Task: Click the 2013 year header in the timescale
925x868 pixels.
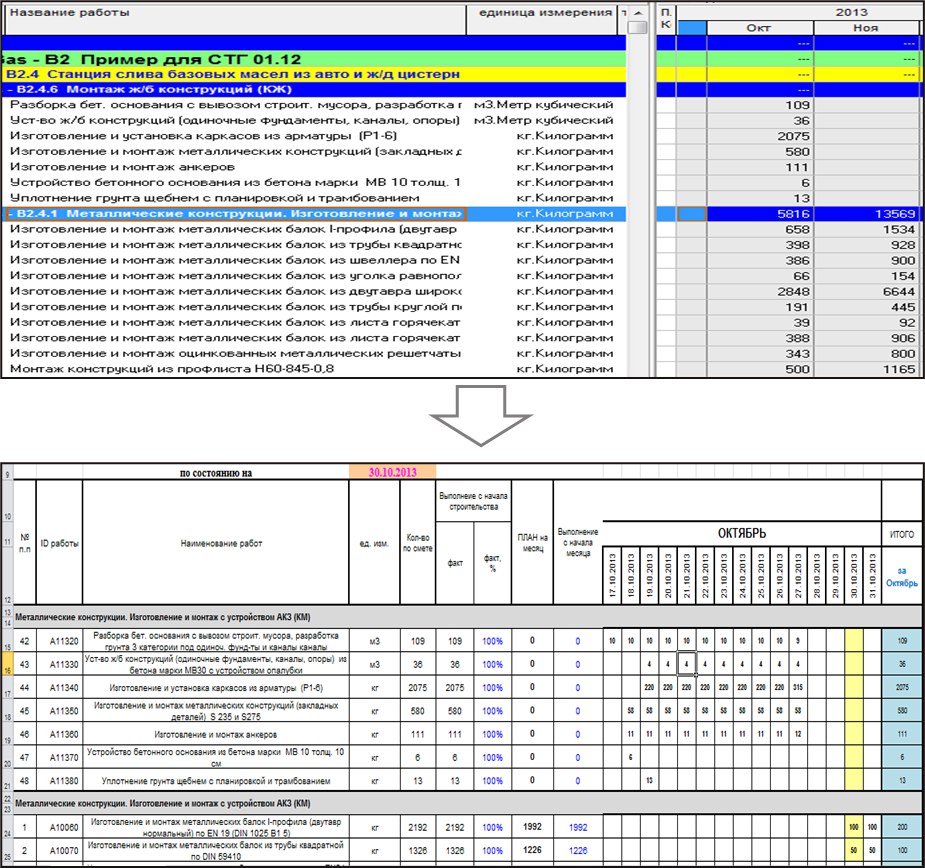Action: point(851,13)
